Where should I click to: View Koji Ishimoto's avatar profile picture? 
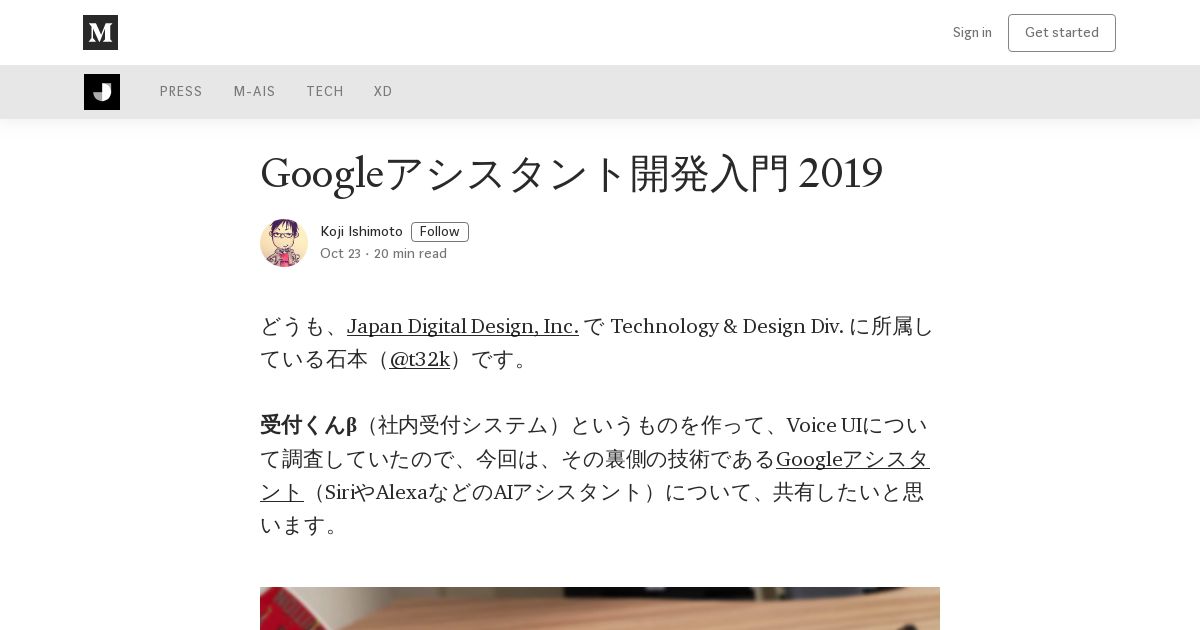coord(284,243)
